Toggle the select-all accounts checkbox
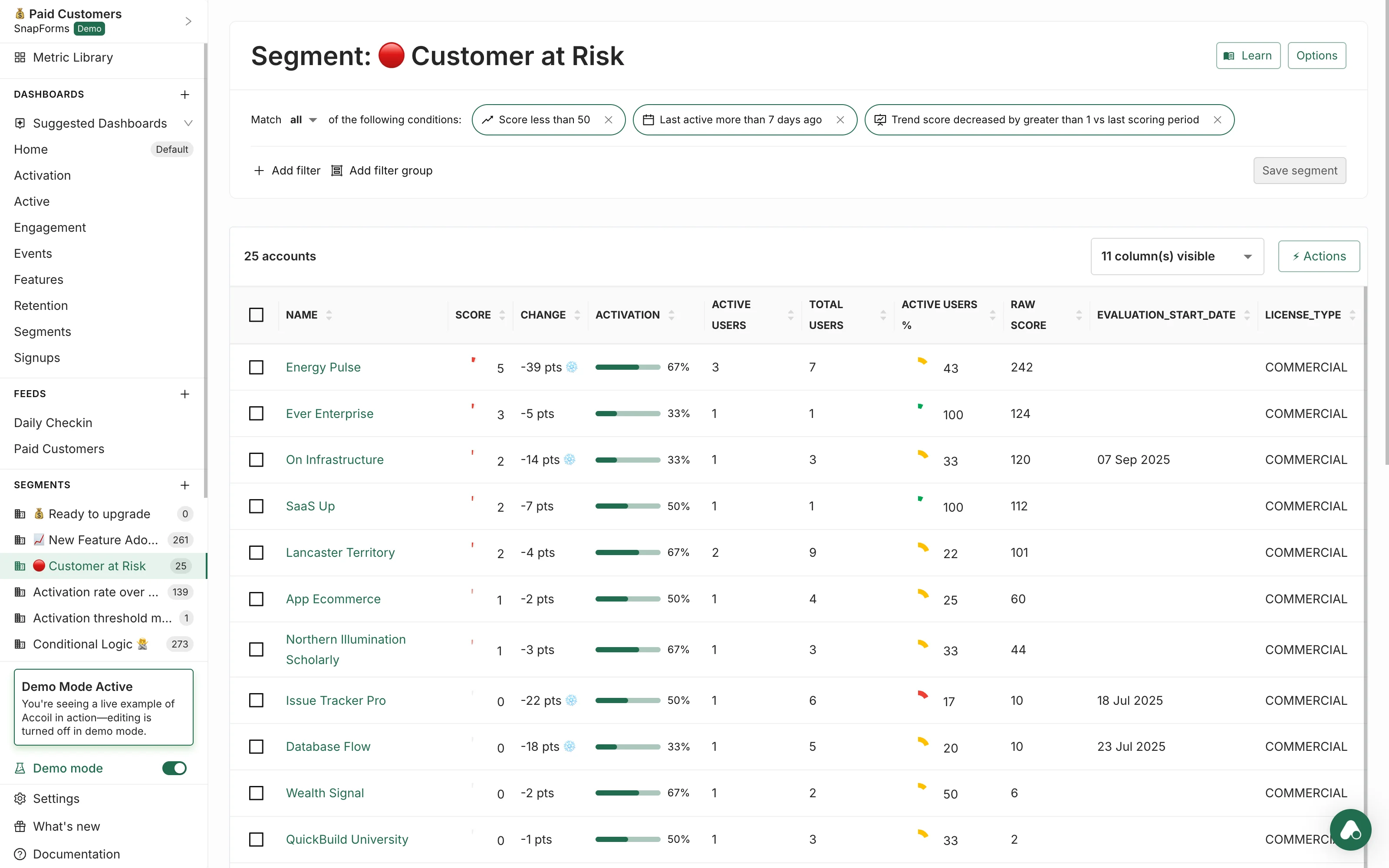The height and width of the screenshot is (868, 1389). [x=256, y=315]
